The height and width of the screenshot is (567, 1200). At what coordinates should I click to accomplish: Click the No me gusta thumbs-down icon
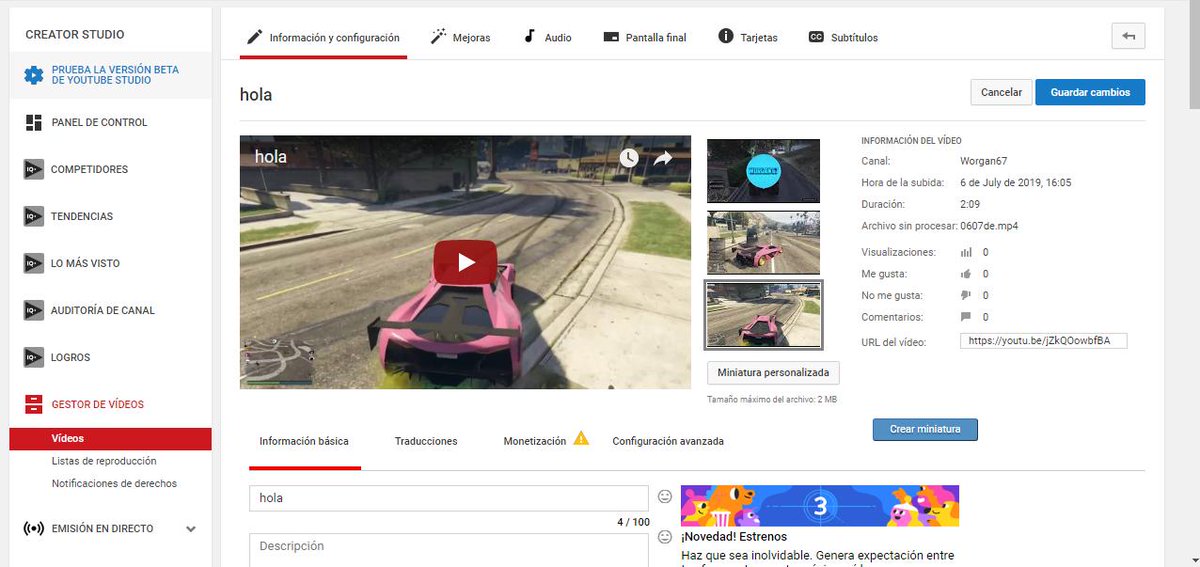click(x=967, y=296)
